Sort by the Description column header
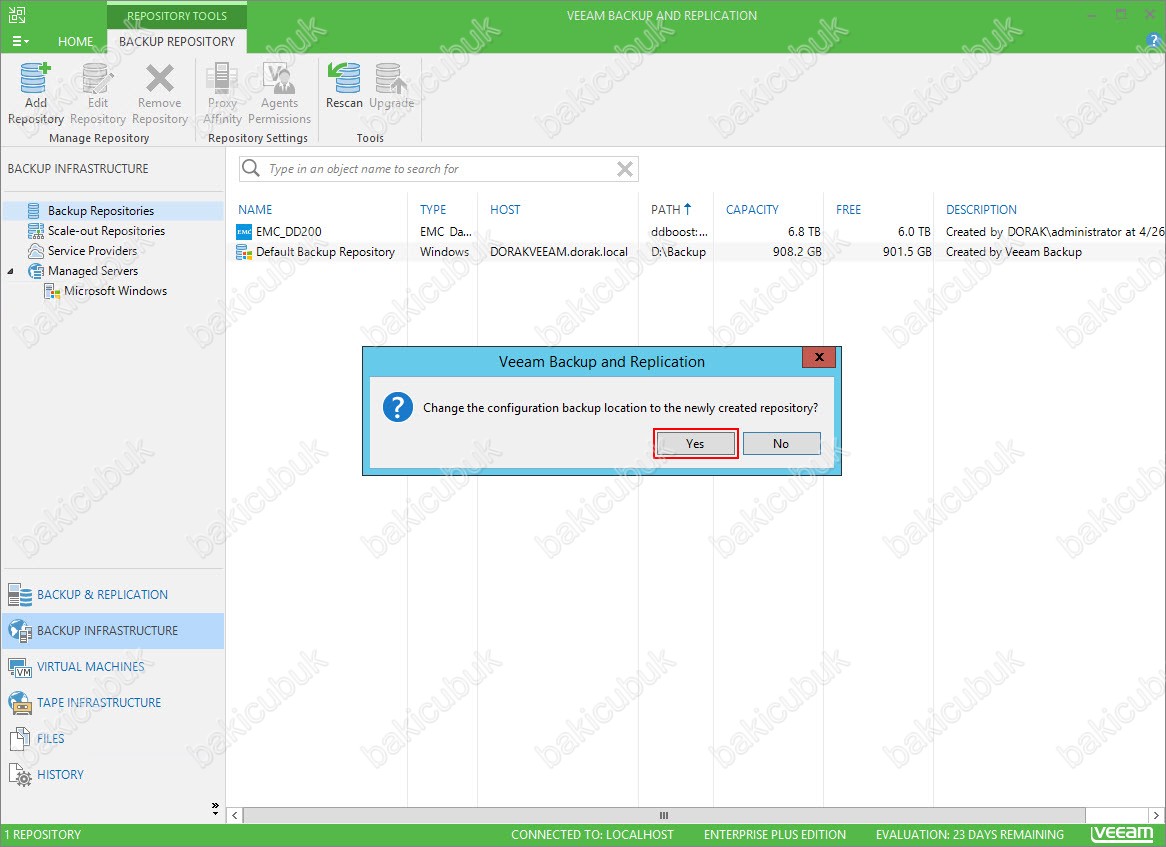1166x847 pixels. [981, 210]
